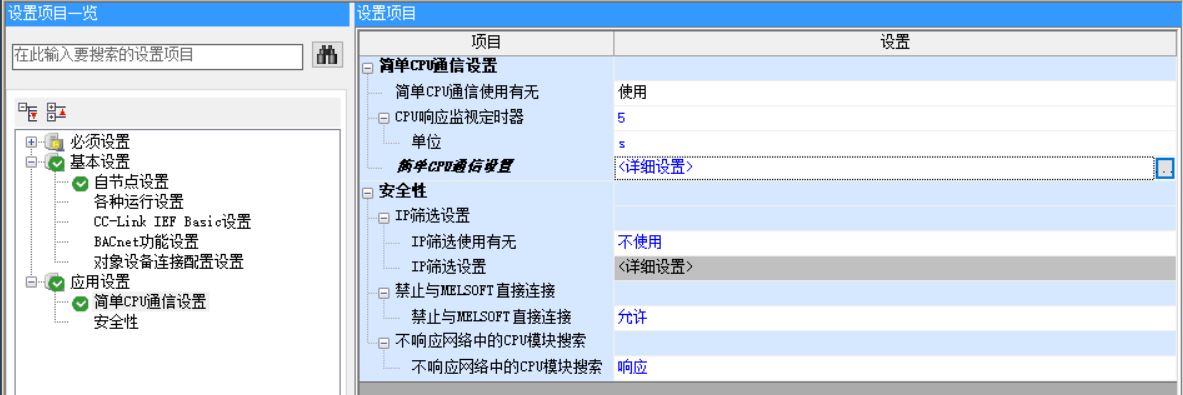Viewport: 1183px width, 395px height.
Task: Collapse the CPU响应监视定时器 row
Action: tap(384, 118)
